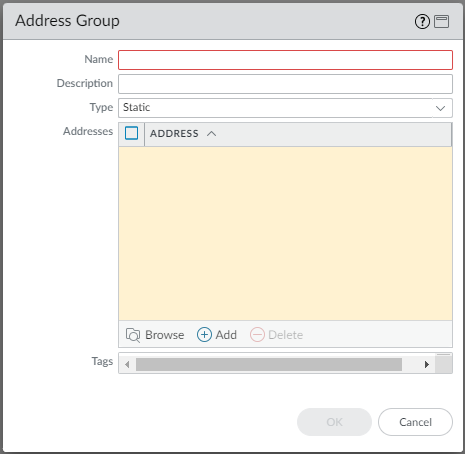Click the dialog maximize icon beside help
This screenshot has width=465, height=454.
[442, 22]
